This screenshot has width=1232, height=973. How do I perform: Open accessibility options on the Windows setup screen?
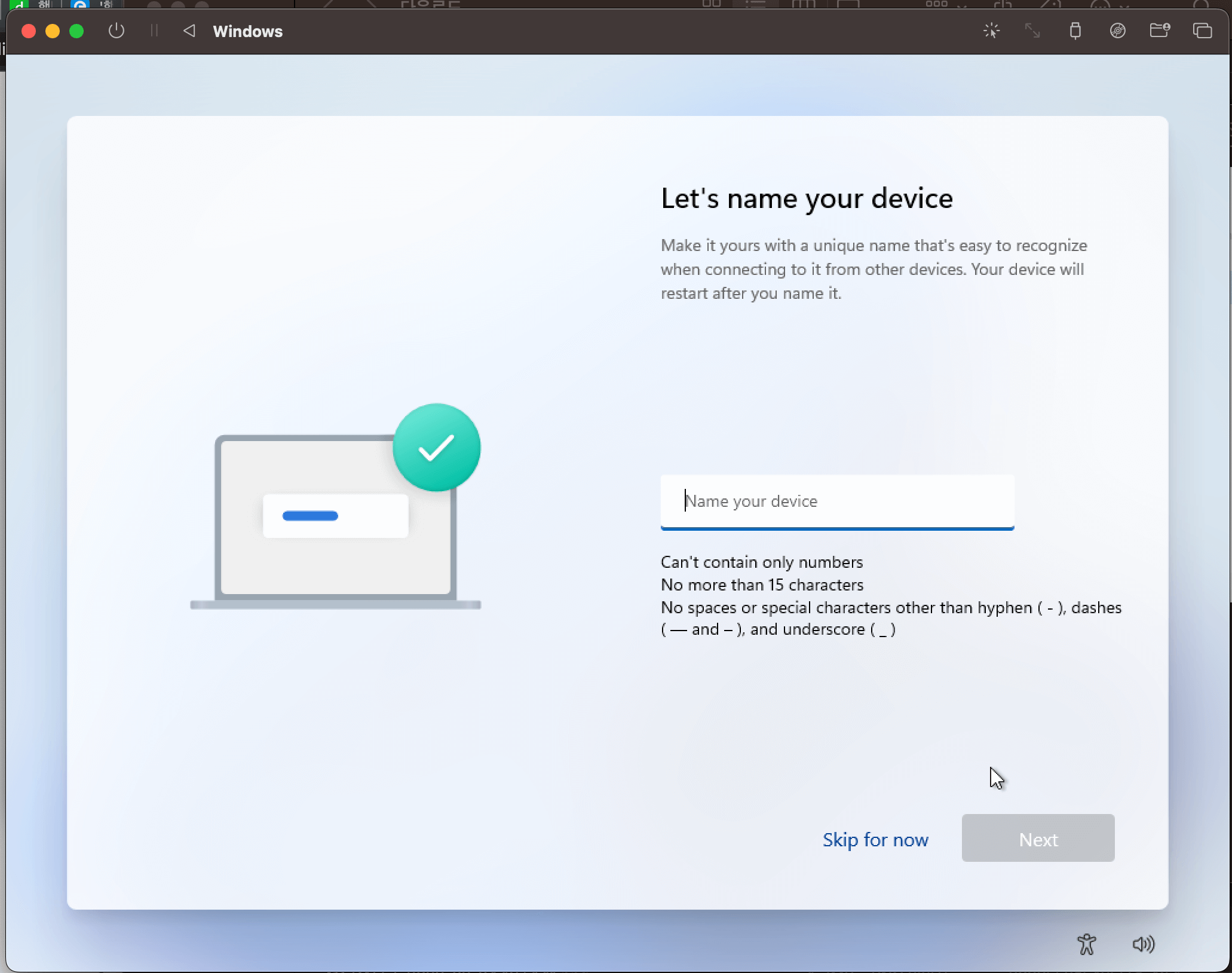pos(1087,944)
